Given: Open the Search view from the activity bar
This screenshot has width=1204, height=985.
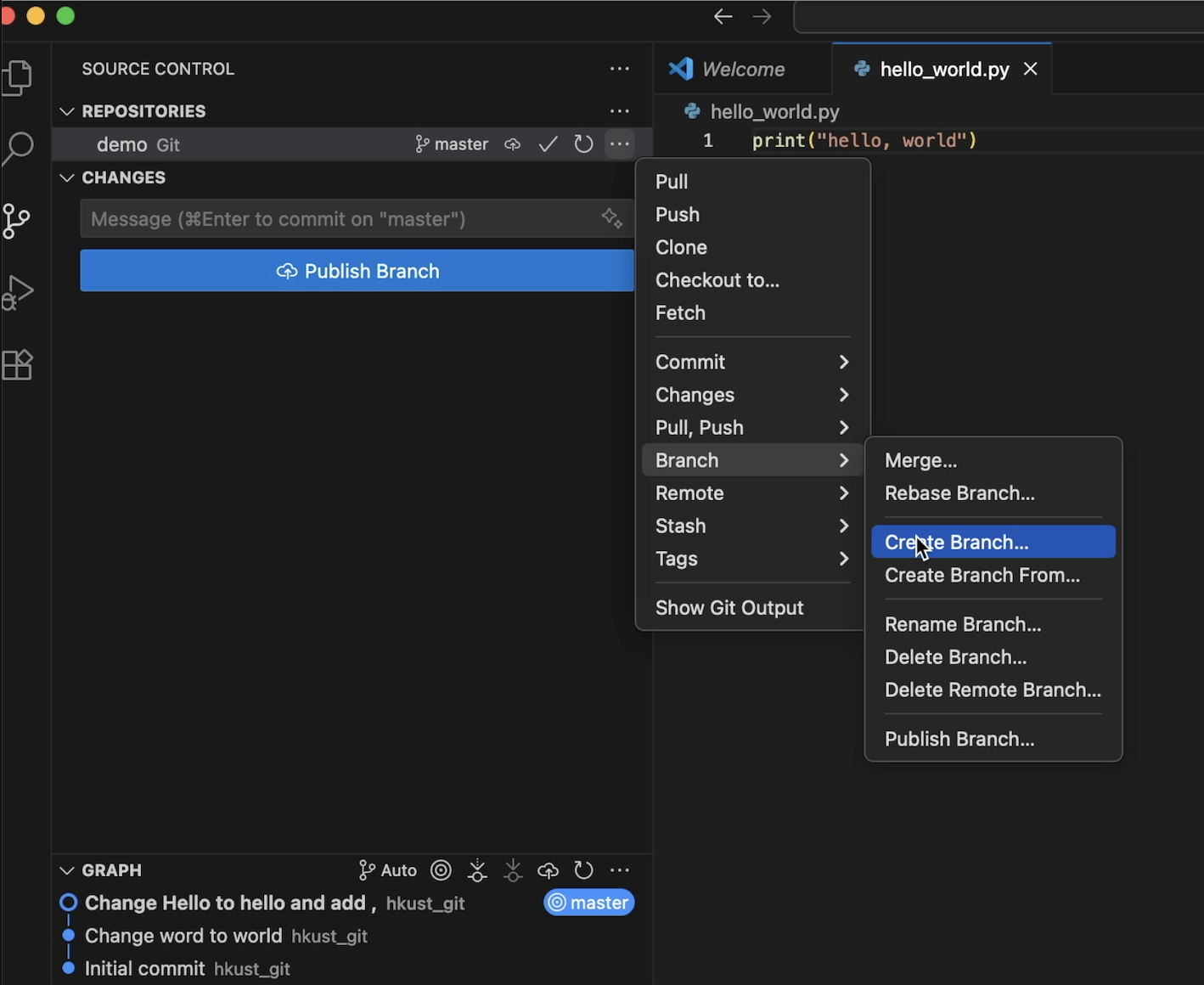Looking at the screenshot, I should click(x=18, y=148).
